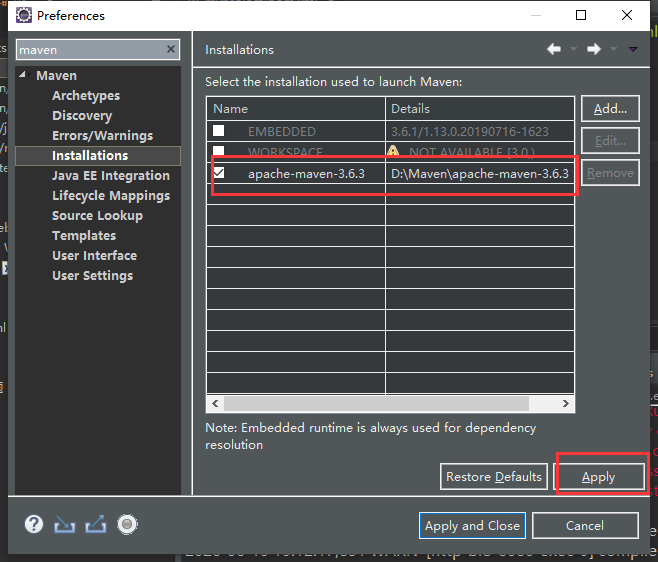Viewport: 658px width, 562px height.
Task: Click the Apply button
Action: click(598, 477)
